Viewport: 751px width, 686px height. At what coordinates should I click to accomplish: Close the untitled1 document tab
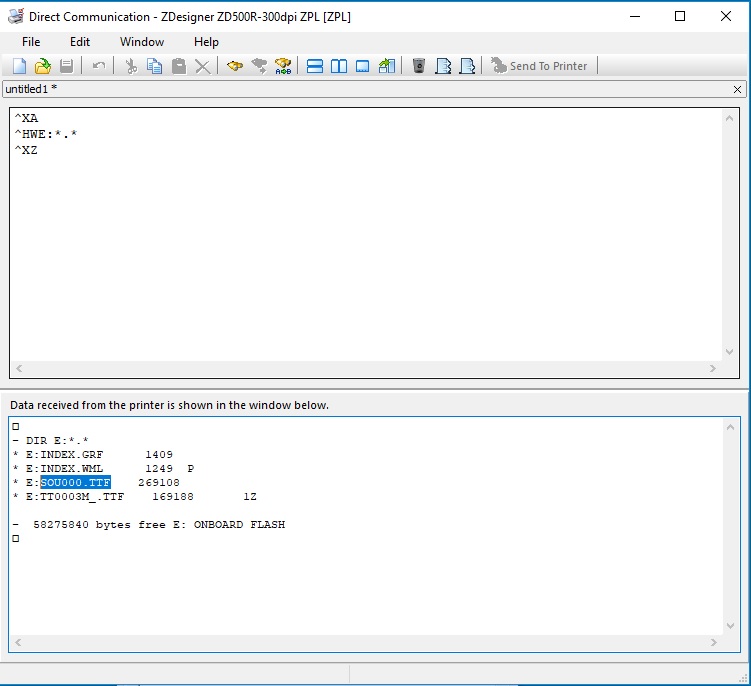coord(738,90)
